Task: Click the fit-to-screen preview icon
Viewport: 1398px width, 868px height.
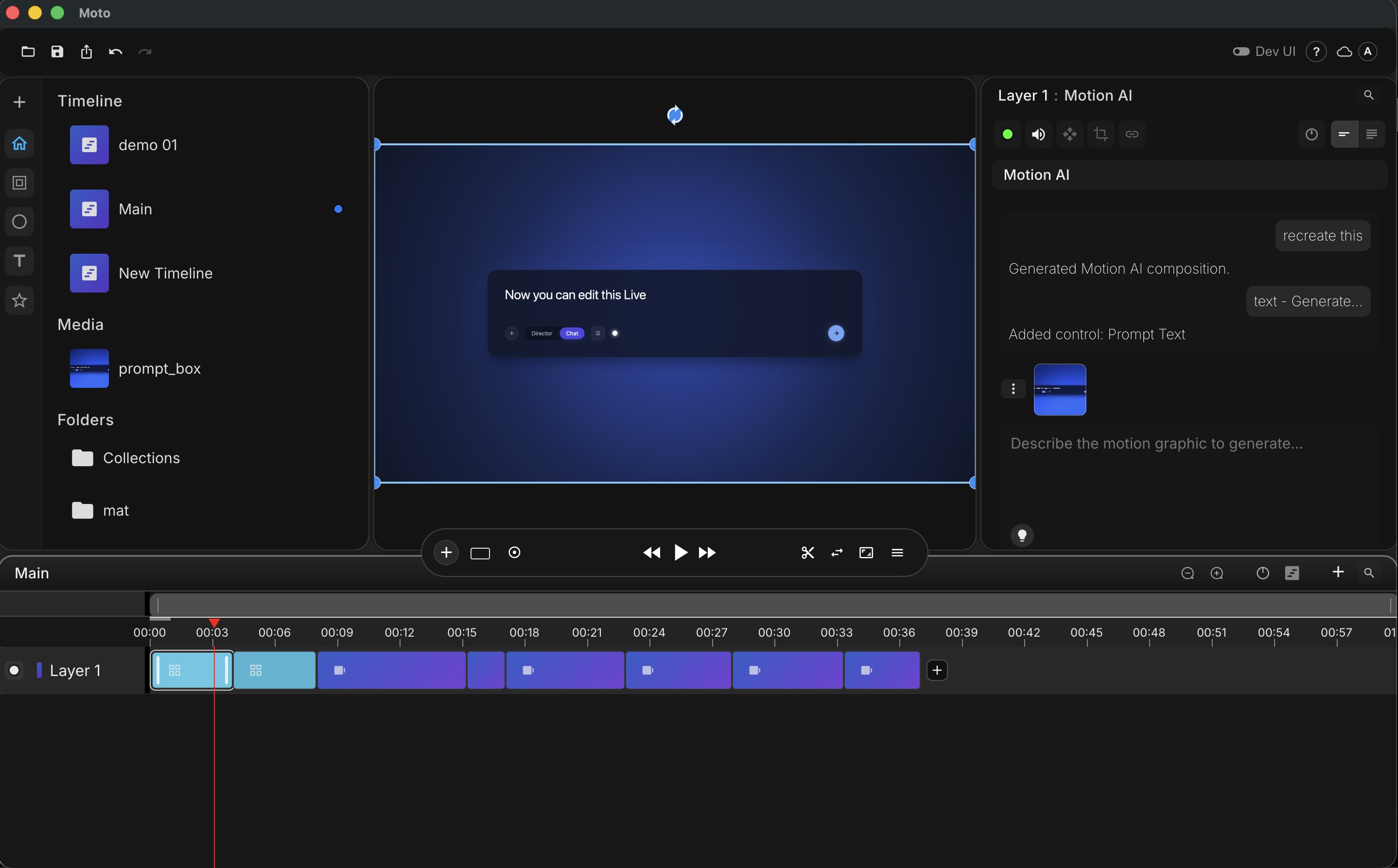Action: tap(866, 553)
